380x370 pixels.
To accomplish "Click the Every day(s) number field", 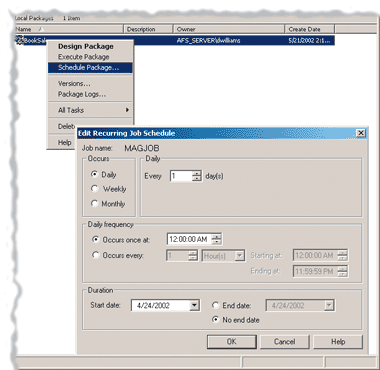I will (181, 176).
